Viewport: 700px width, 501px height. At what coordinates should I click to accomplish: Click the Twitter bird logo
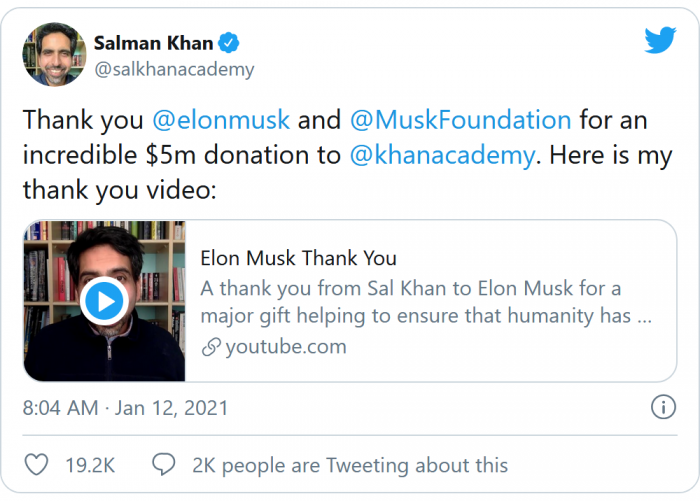click(660, 41)
